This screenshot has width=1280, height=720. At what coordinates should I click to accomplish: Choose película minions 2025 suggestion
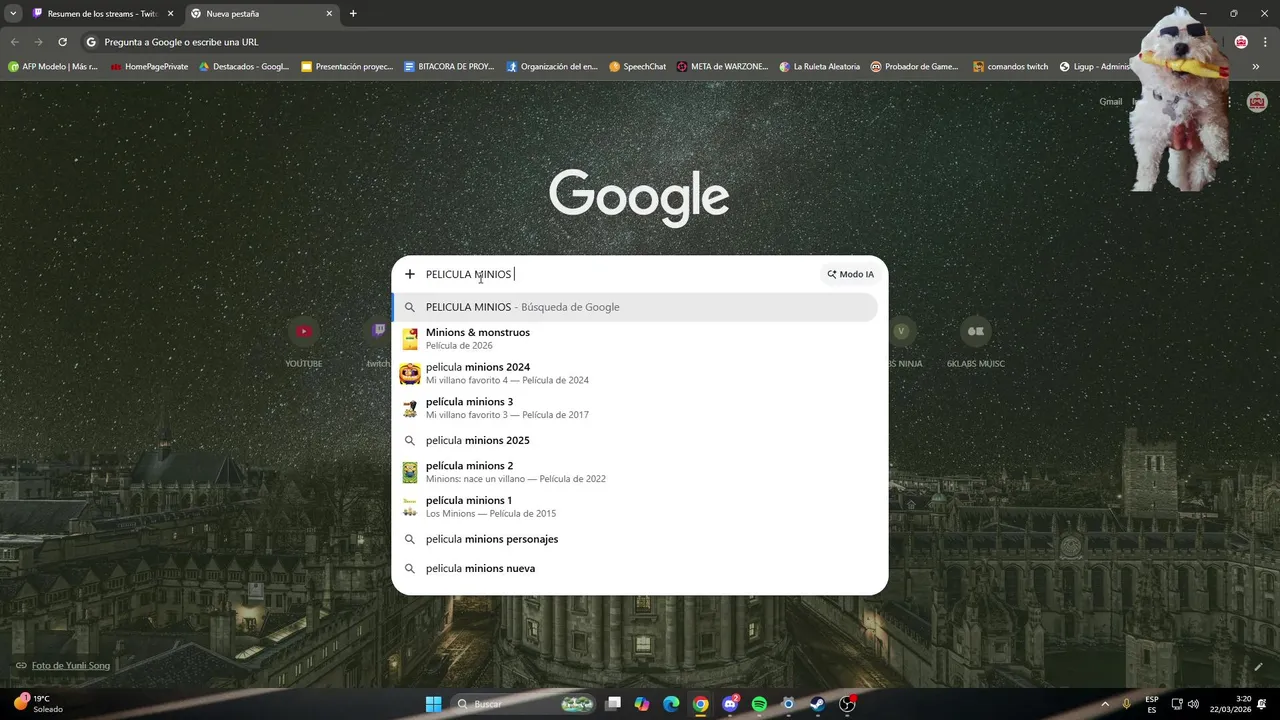click(636, 440)
